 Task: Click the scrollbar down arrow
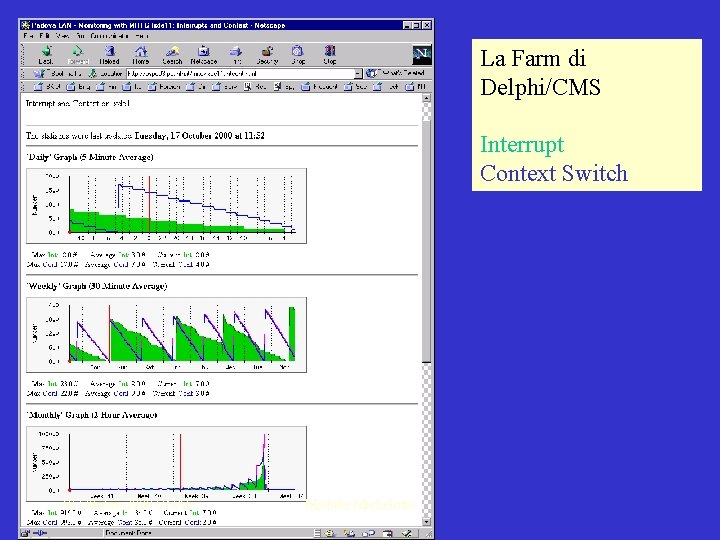point(427,522)
